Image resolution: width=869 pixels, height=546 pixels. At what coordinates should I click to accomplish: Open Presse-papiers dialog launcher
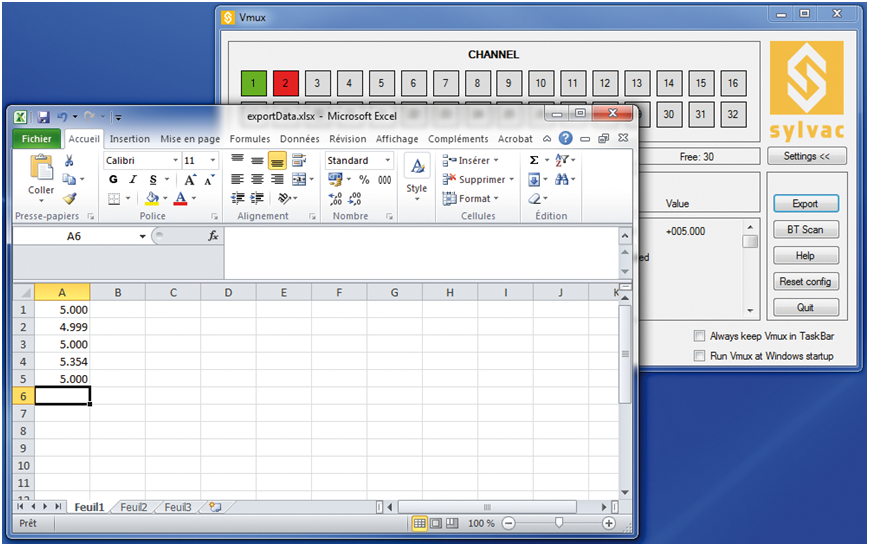pos(90,216)
